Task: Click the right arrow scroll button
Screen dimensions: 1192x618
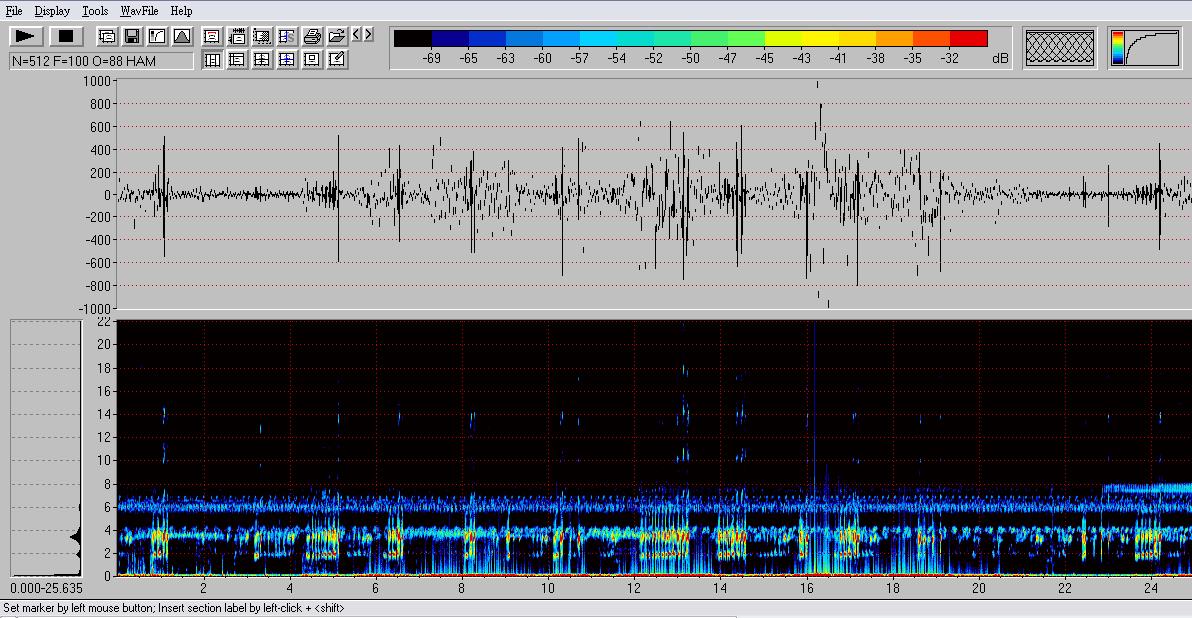Action: tap(368, 35)
